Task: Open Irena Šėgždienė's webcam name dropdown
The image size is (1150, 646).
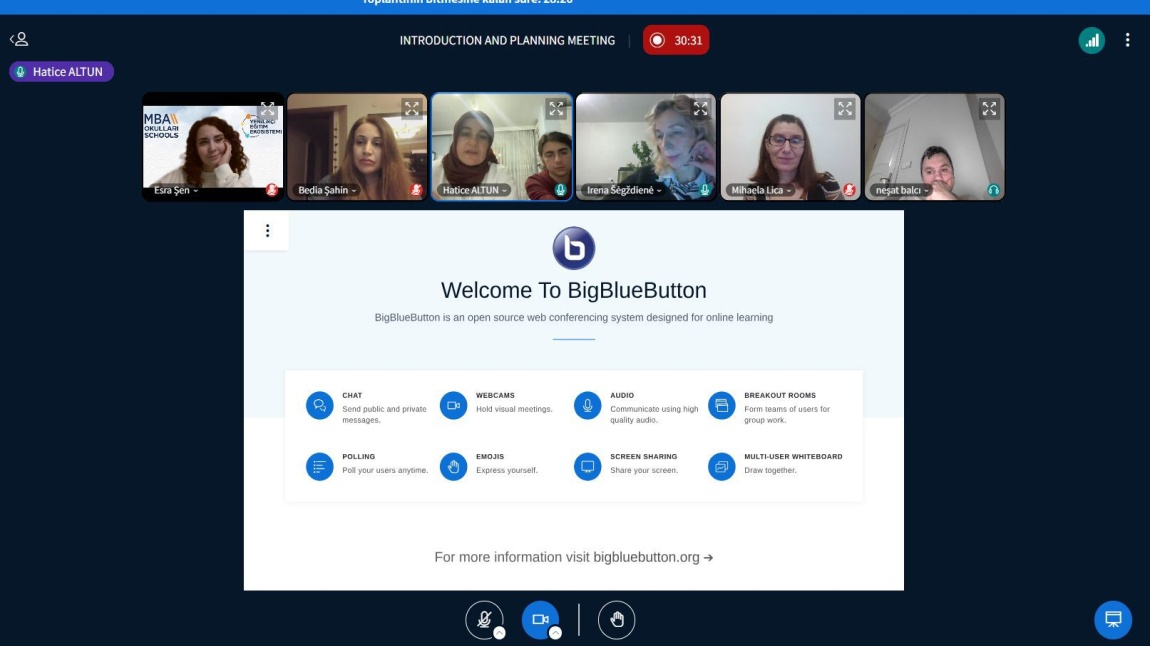Action: click(624, 191)
